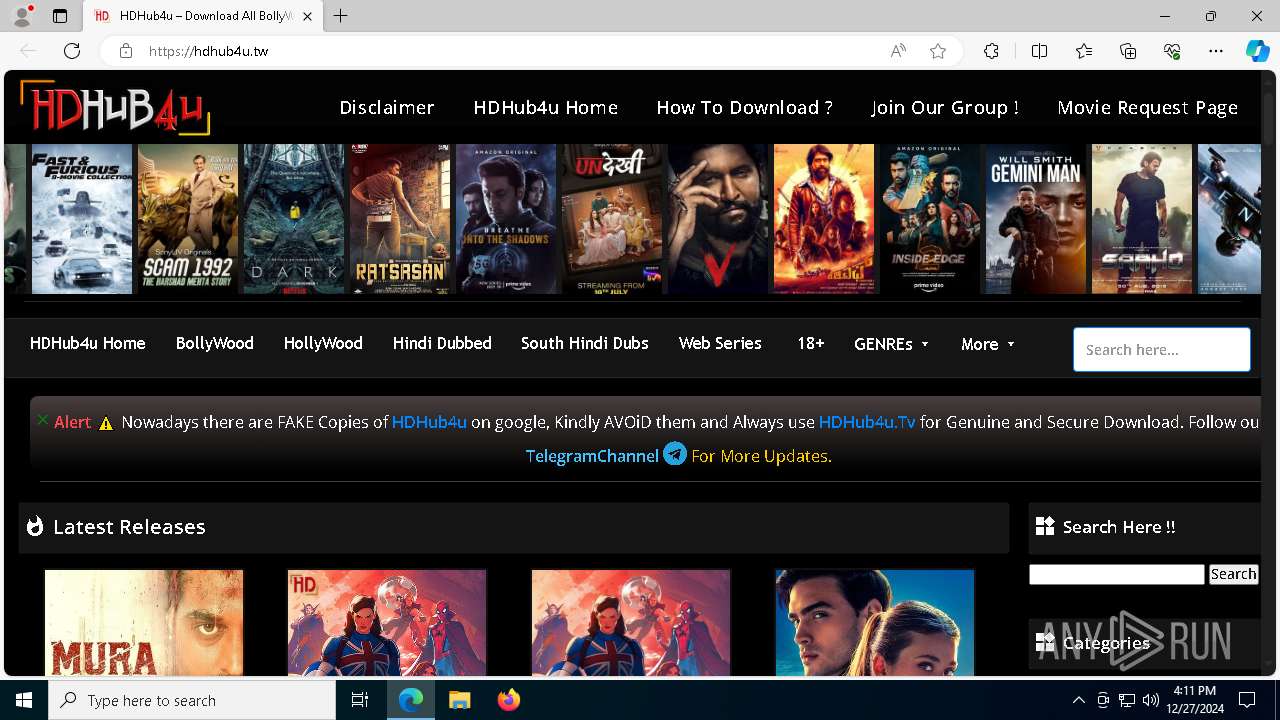Close the HDHub4u browser tab
The width and height of the screenshot is (1280, 720).
[309, 16]
